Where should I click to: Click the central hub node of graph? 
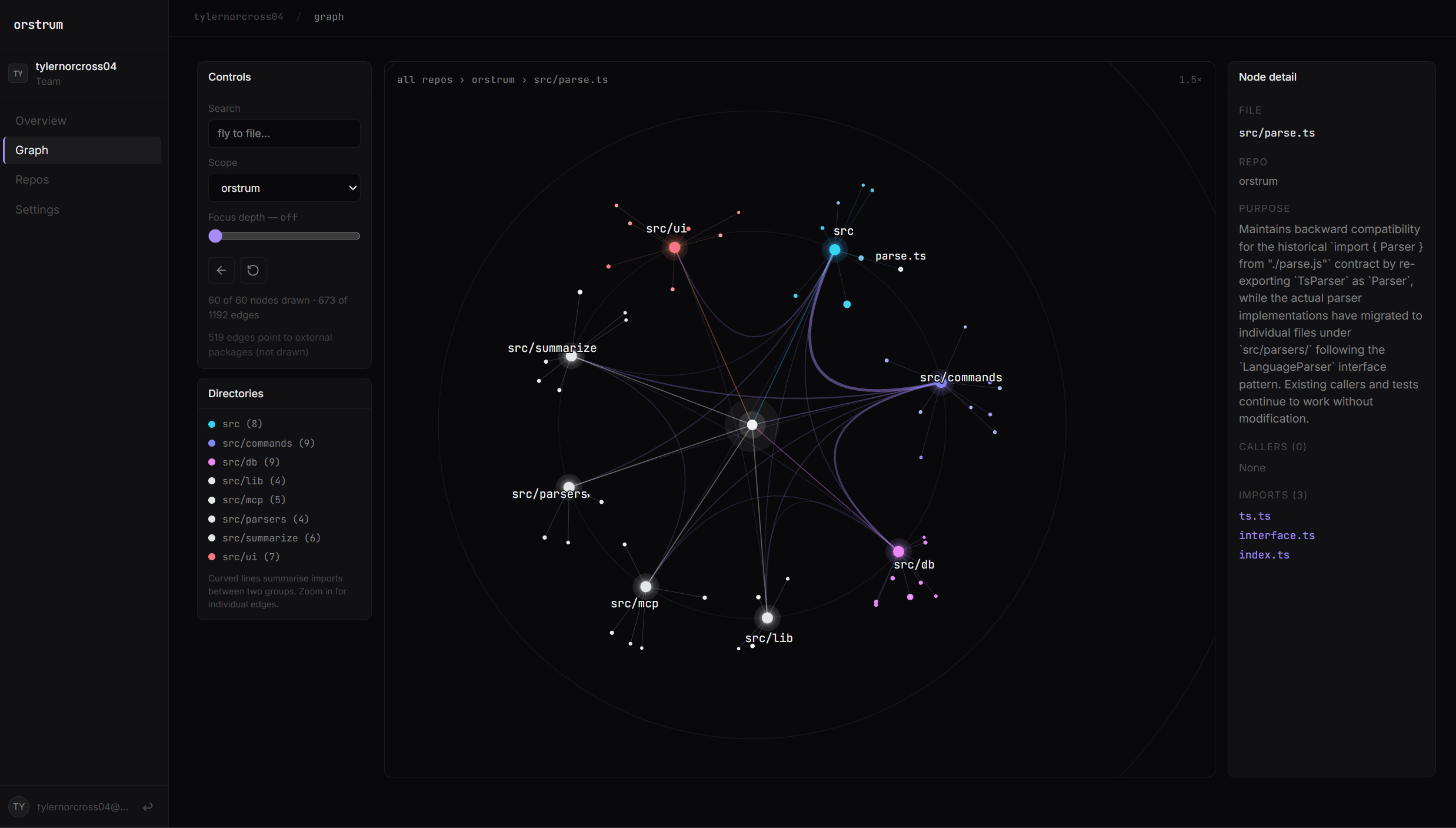pyautogui.click(x=752, y=425)
